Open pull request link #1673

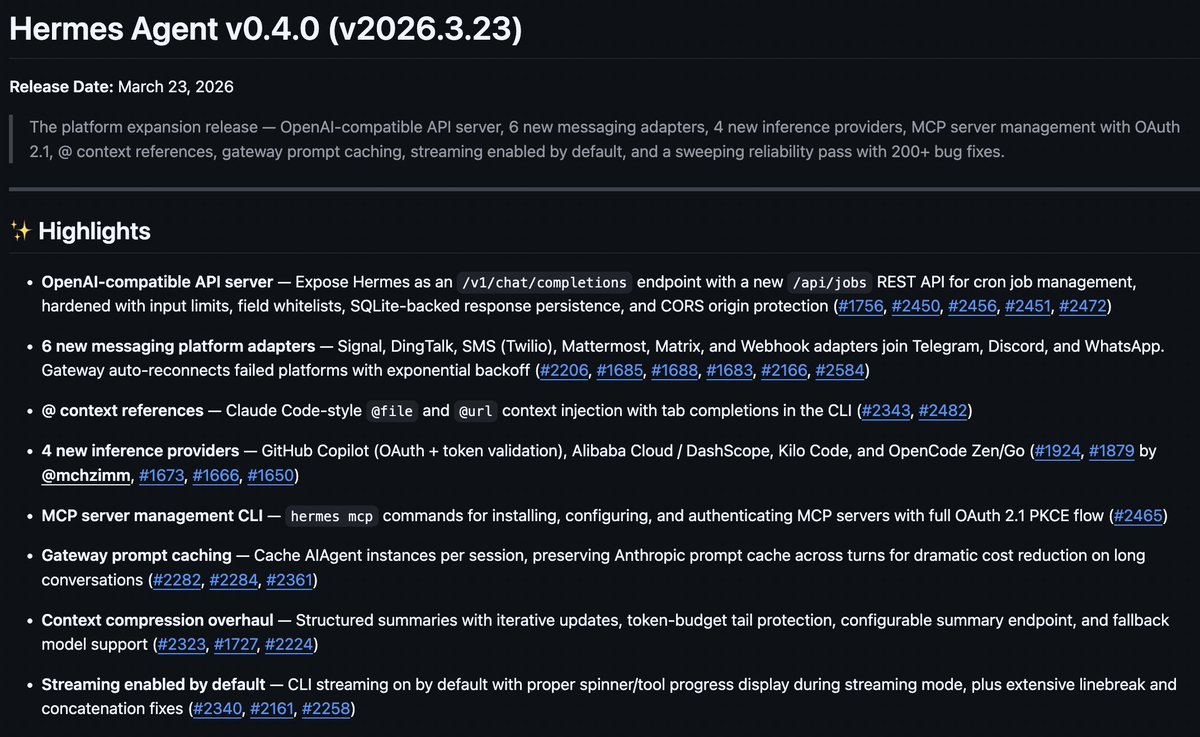pos(162,475)
